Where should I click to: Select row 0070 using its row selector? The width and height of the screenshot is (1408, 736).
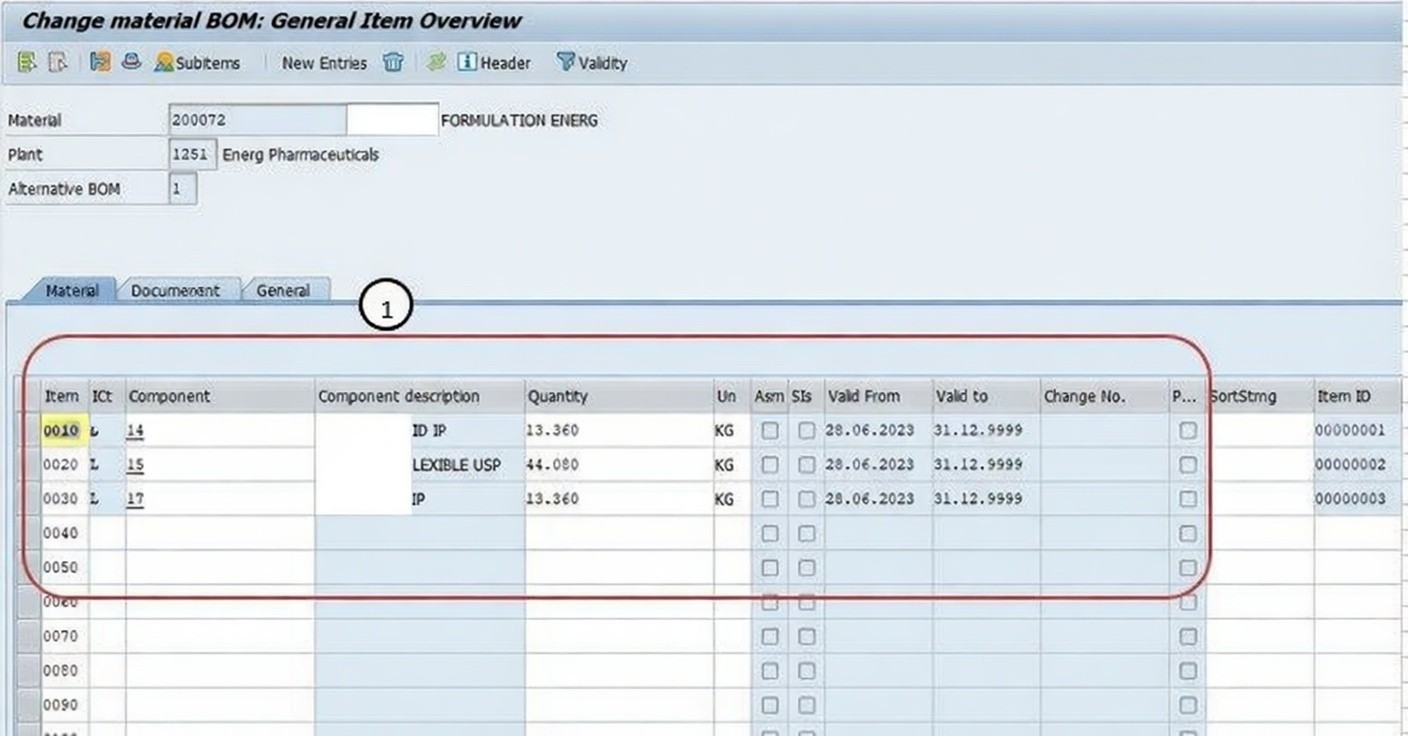click(x=28, y=636)
